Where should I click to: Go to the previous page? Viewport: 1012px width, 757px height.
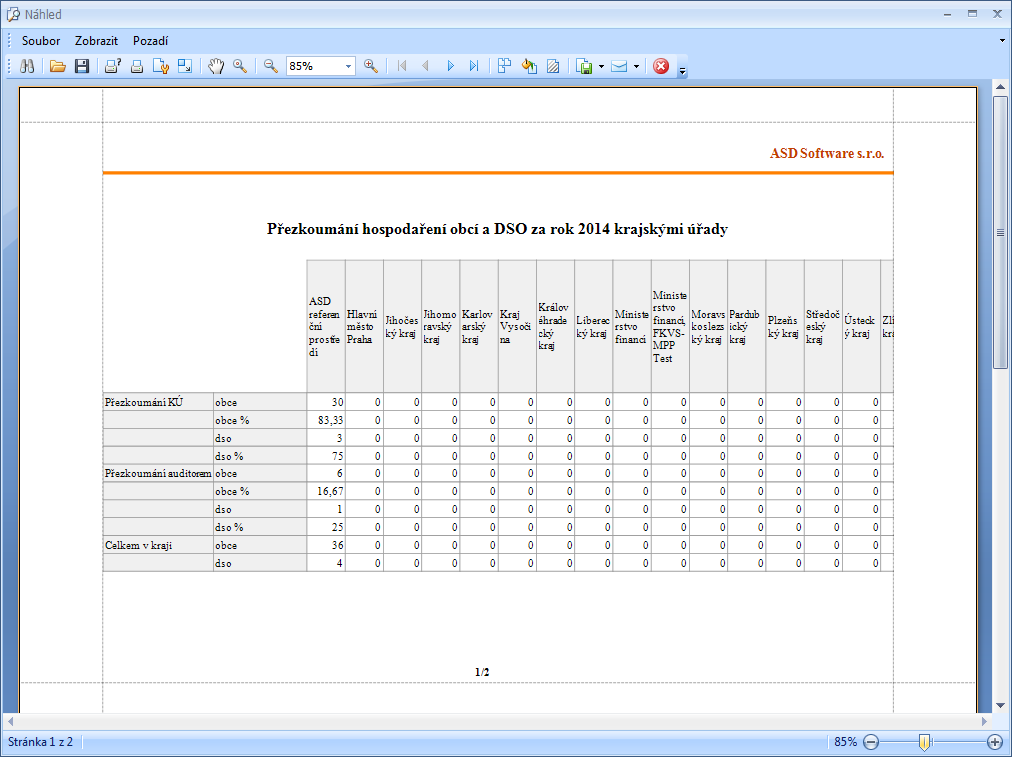425,66
